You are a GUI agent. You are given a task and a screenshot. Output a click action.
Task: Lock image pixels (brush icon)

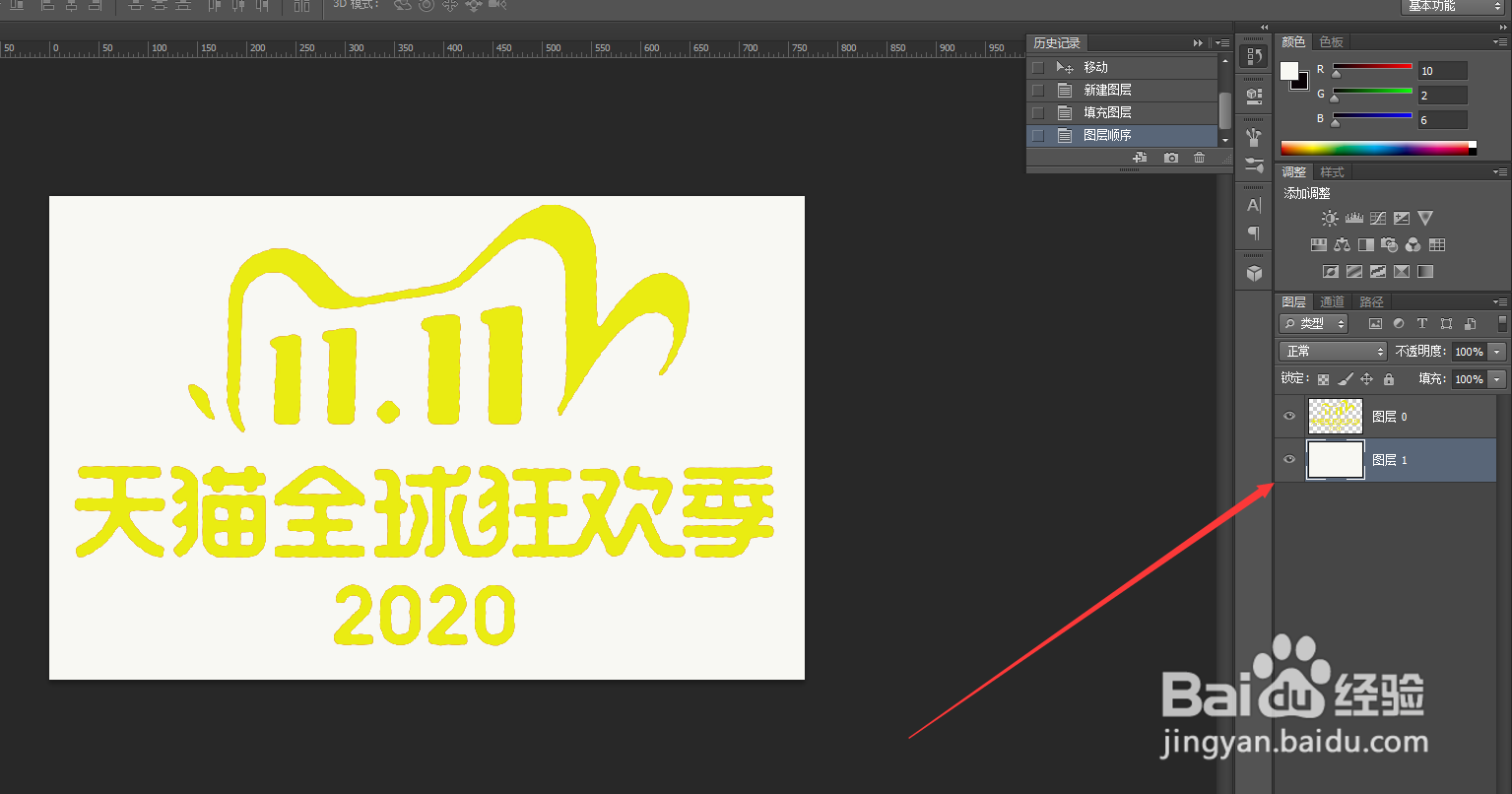tap(1345, 379)
